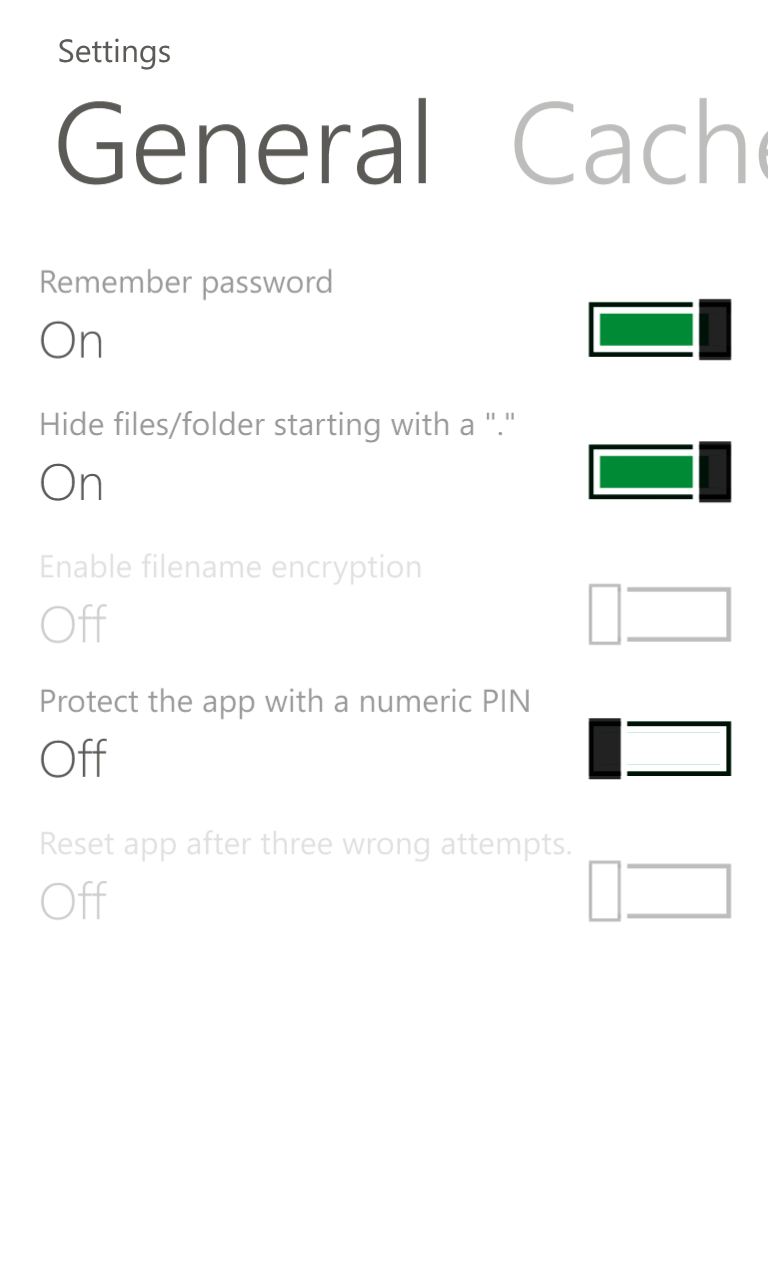Tap the On status under Remember password
The height and width of the screenshot is (1280, 768).
point(72,341)
